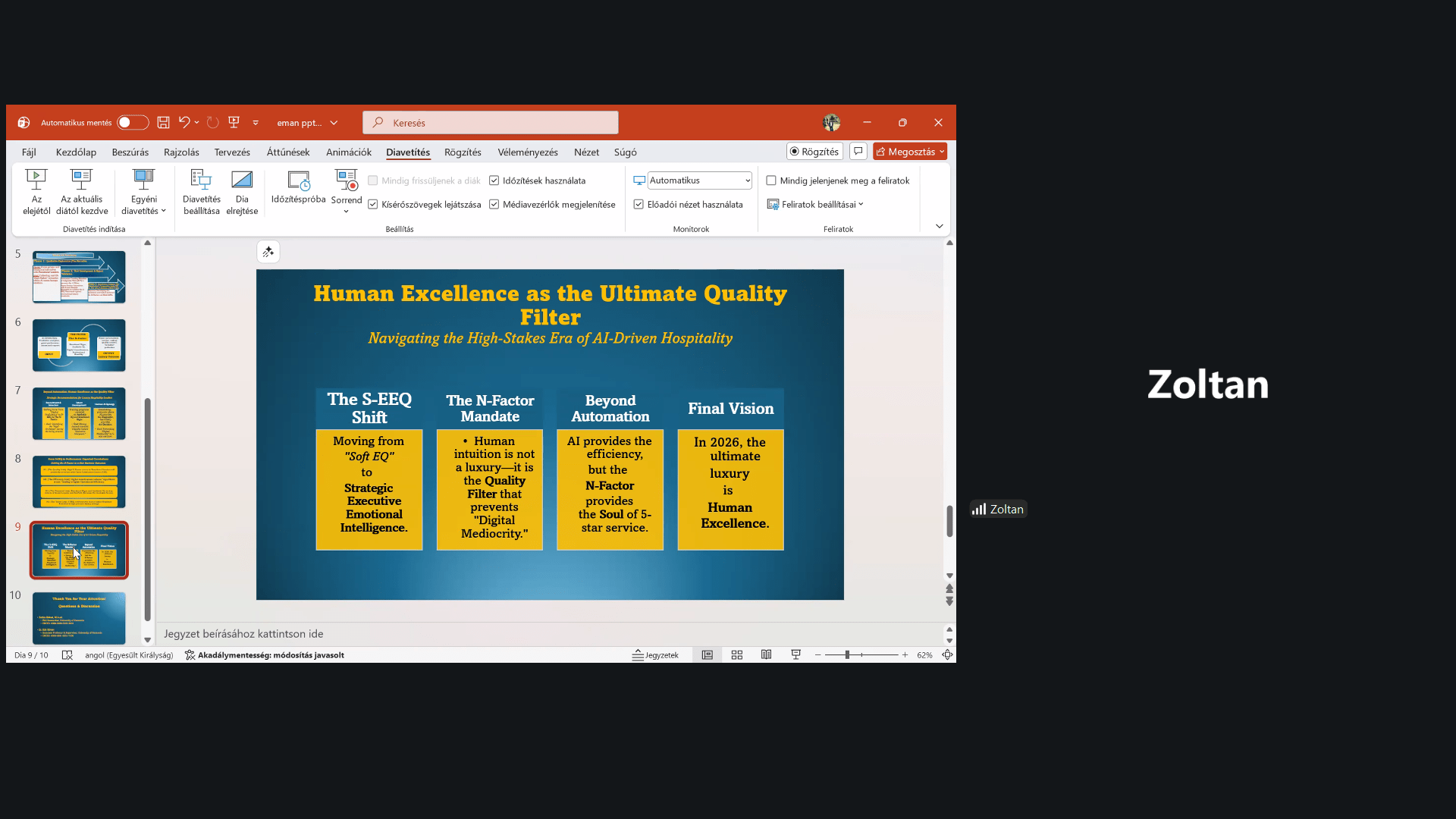Click the save icon in title bar
1456x819 pixels.
(163, 123)
